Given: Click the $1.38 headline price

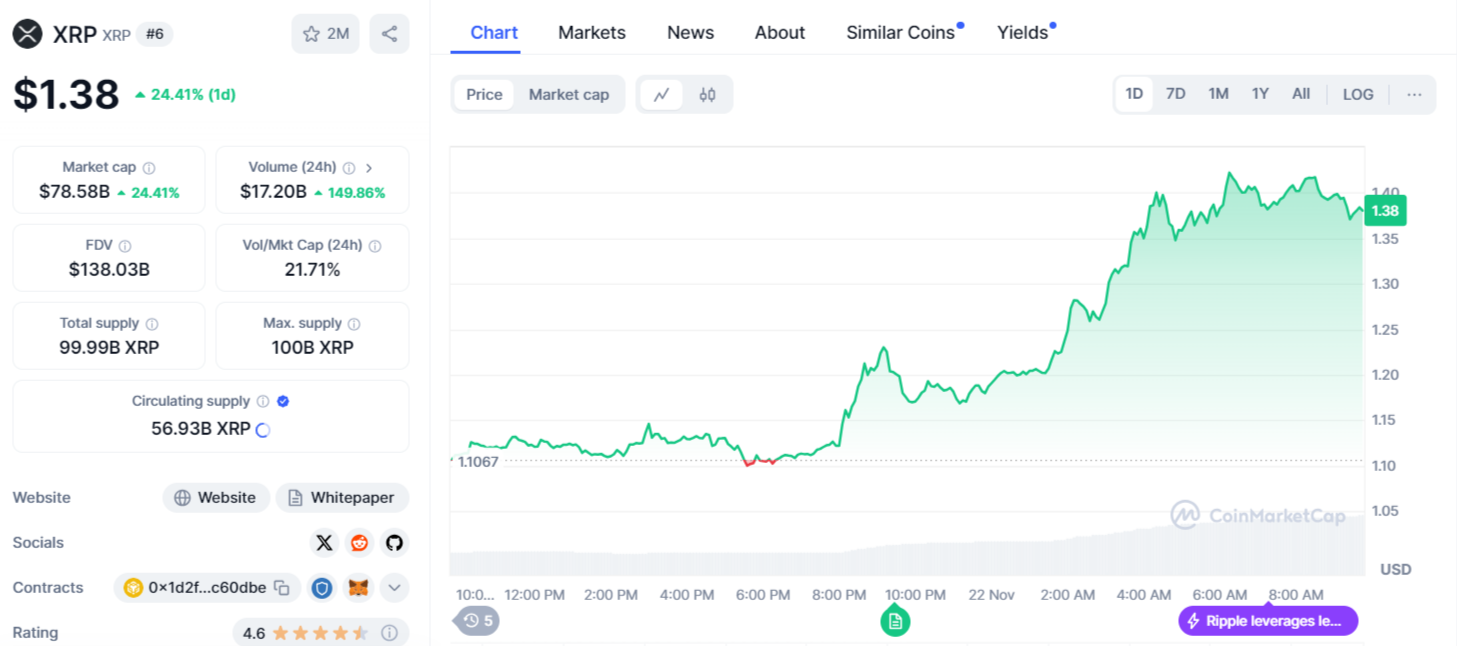Looking at the screenshot, I should pos(66,94).
